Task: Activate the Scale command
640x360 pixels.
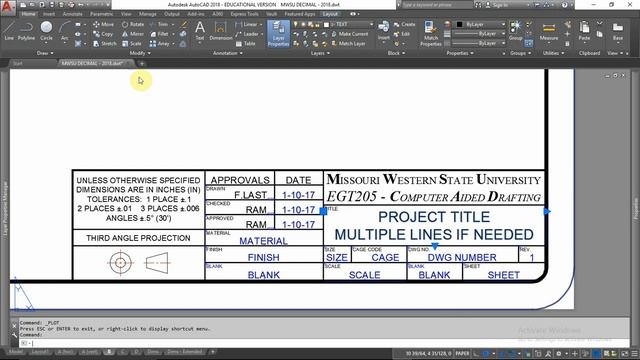Action: point(131,44)
